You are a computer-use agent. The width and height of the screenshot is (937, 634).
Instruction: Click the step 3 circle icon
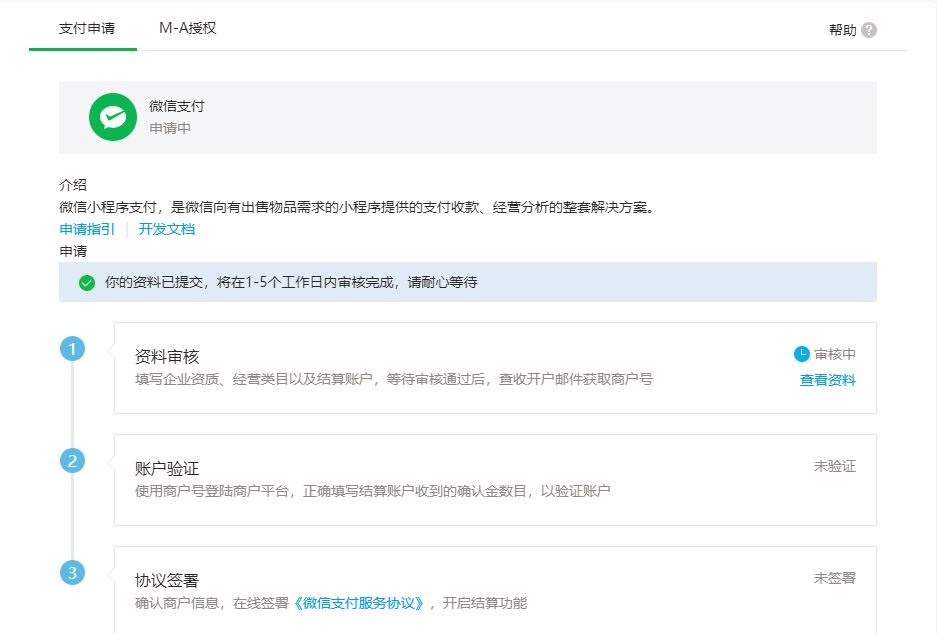pyautogui.click(x=72, y=572)
